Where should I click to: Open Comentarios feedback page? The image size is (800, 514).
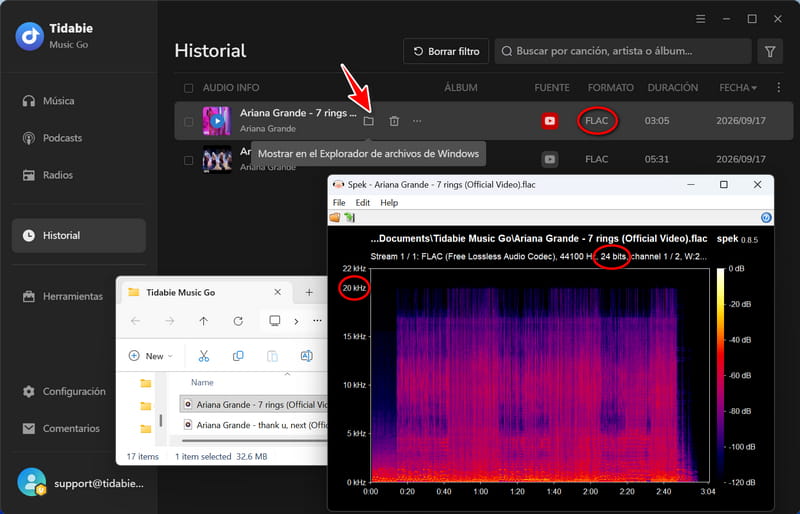tap(61, 428)
